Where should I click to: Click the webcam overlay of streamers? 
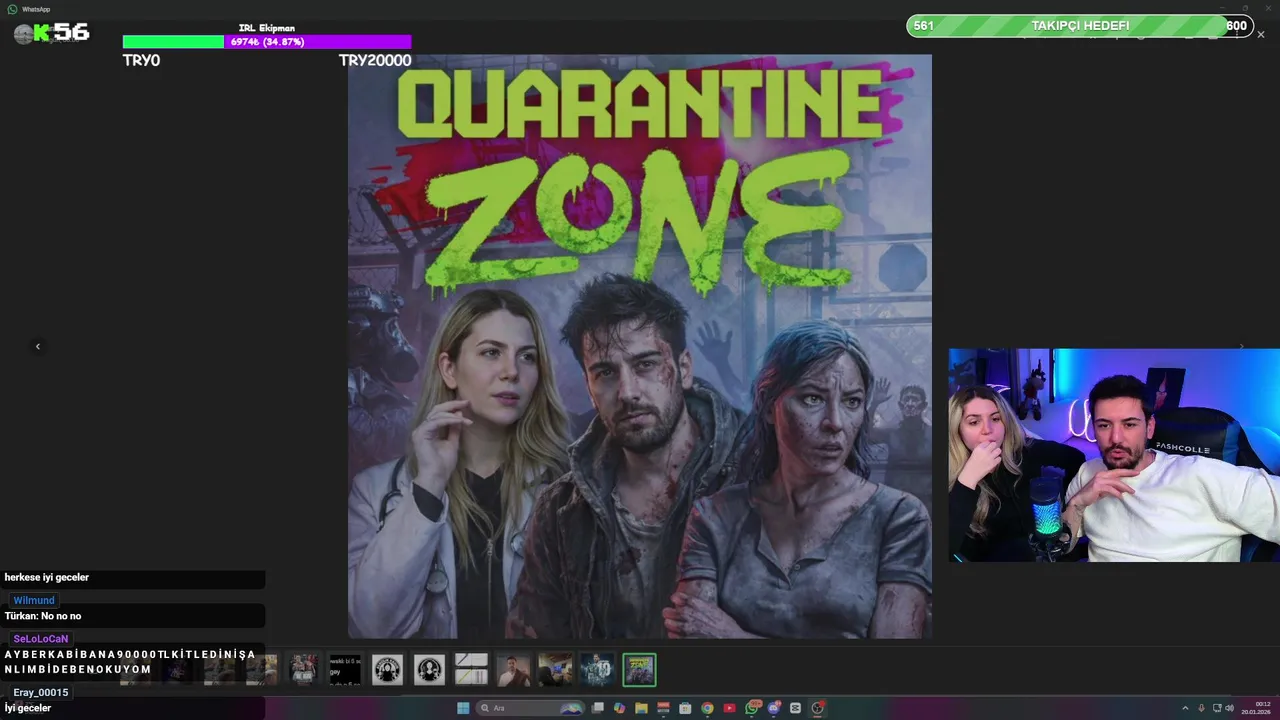coord(1114,455)
